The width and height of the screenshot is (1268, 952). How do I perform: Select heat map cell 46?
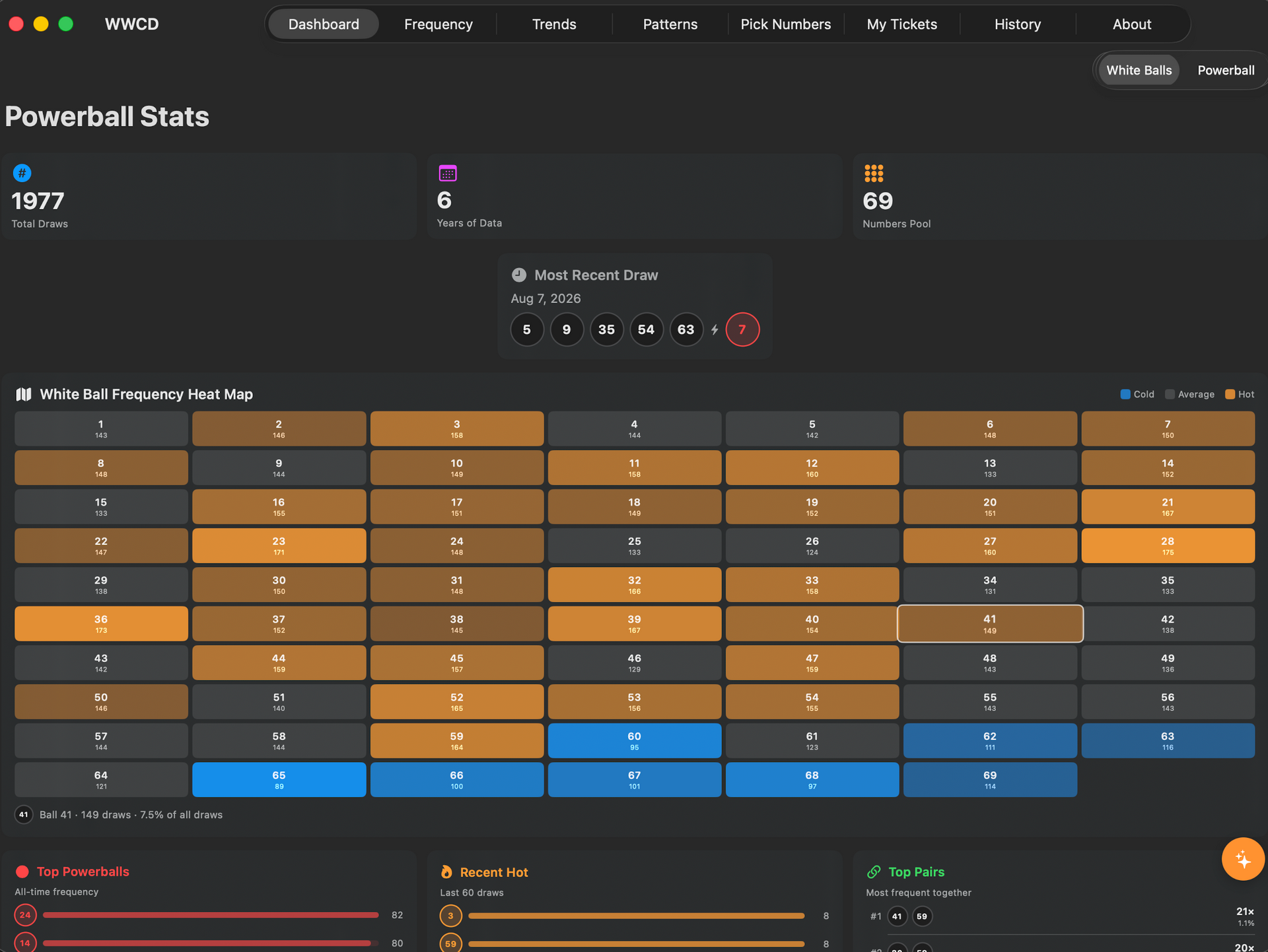click(634, 662)
